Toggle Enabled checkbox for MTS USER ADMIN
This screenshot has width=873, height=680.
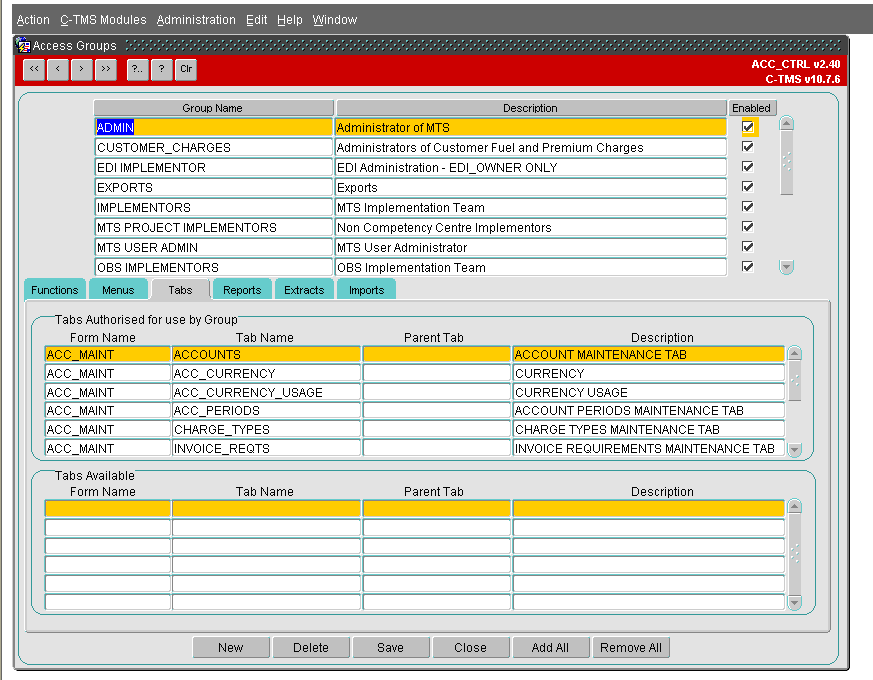pyautogui.click(x=748, y=247)
